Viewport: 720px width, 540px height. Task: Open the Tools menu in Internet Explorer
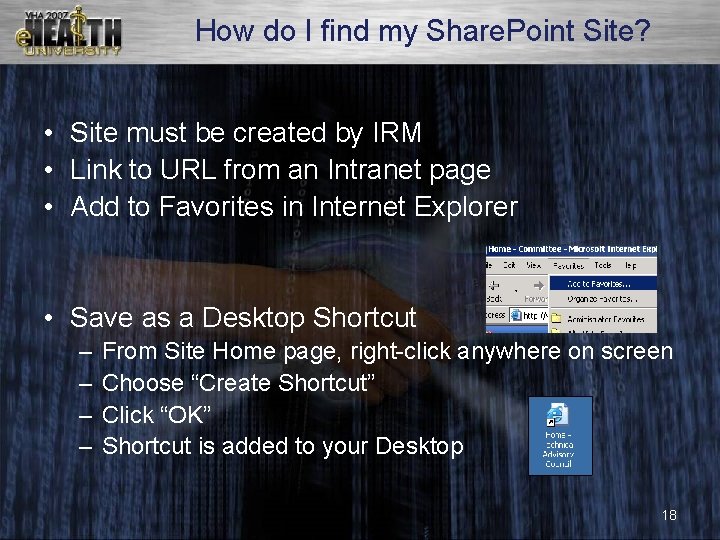[x=603, y=265]
